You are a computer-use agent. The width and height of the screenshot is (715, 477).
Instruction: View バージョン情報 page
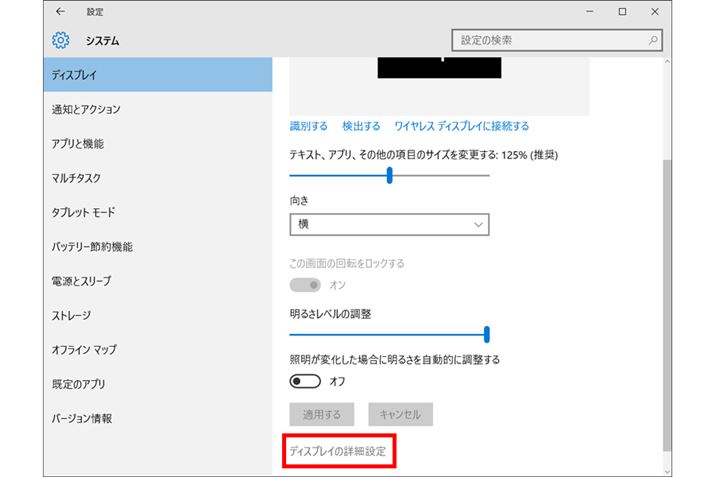click(158, 419)
